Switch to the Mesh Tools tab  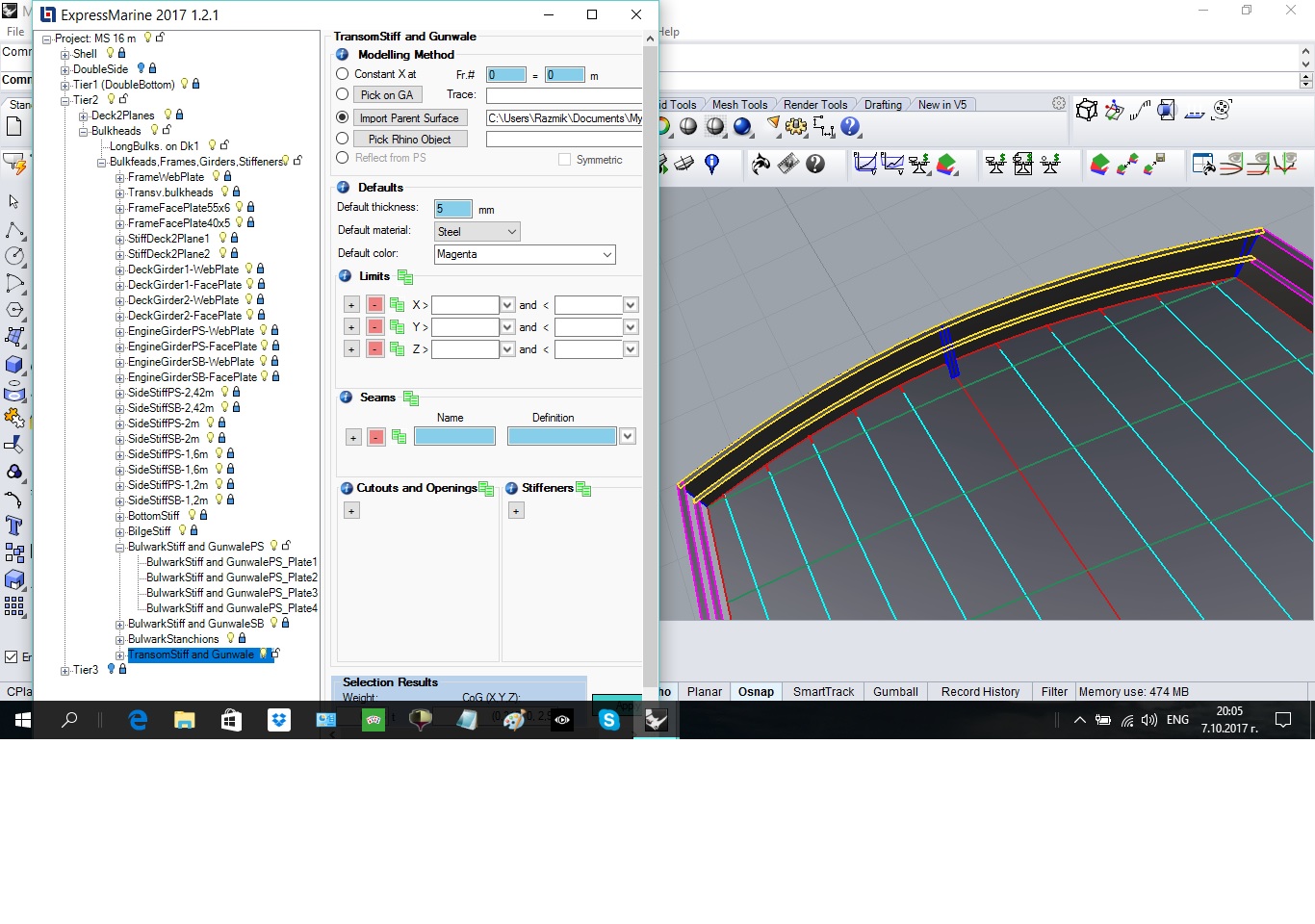739,105
